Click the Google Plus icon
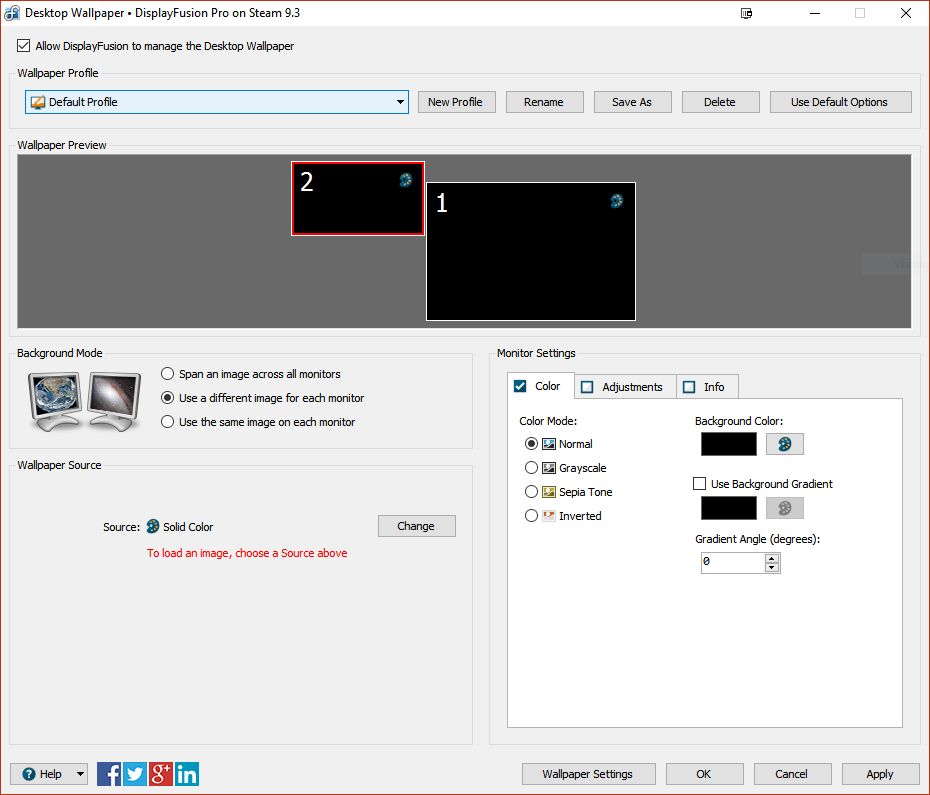930x795 pixels. click(x=161, y=773)
